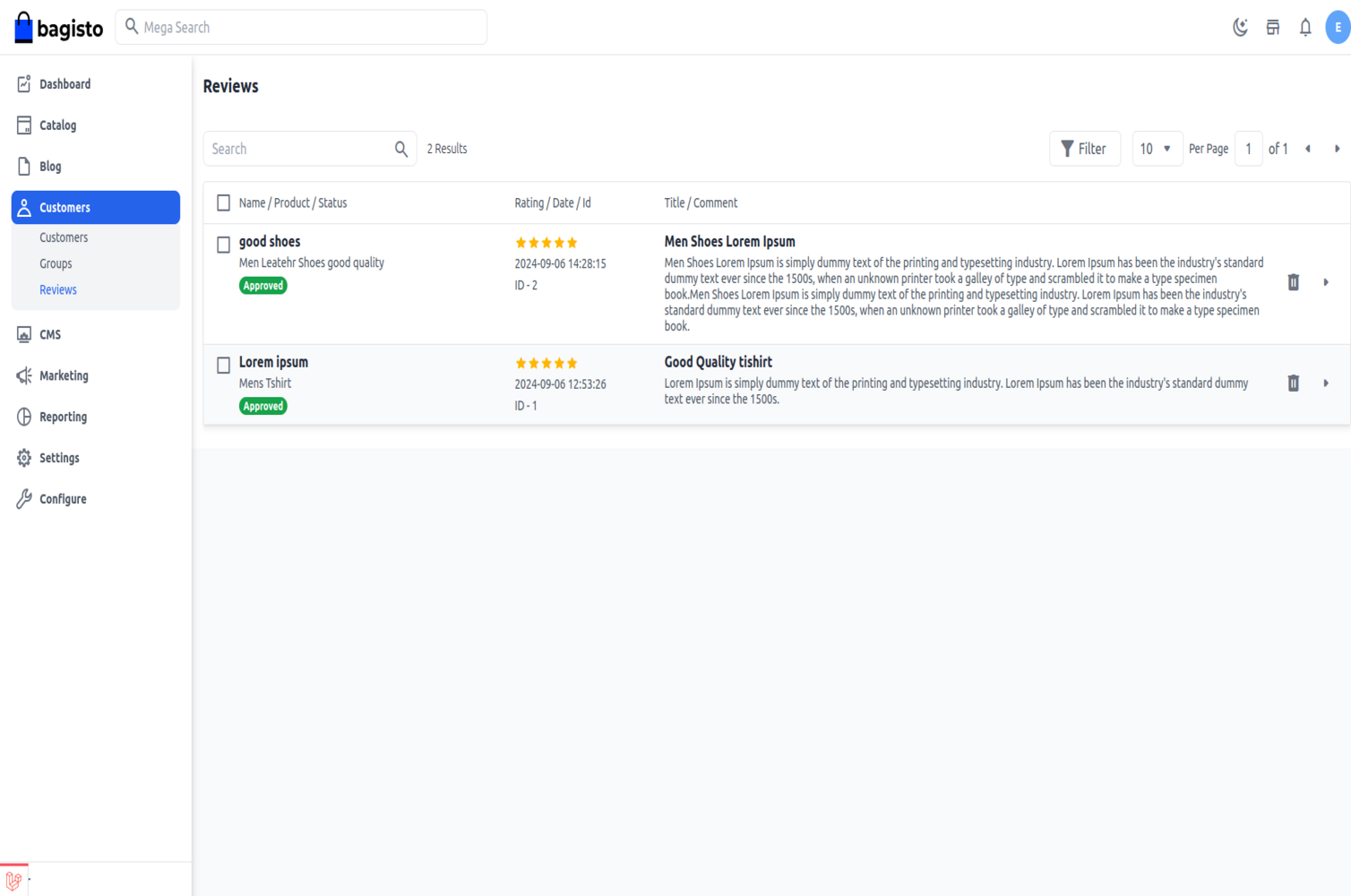
Task: Click the user avatar E icon
Action: coord(1338,27)
